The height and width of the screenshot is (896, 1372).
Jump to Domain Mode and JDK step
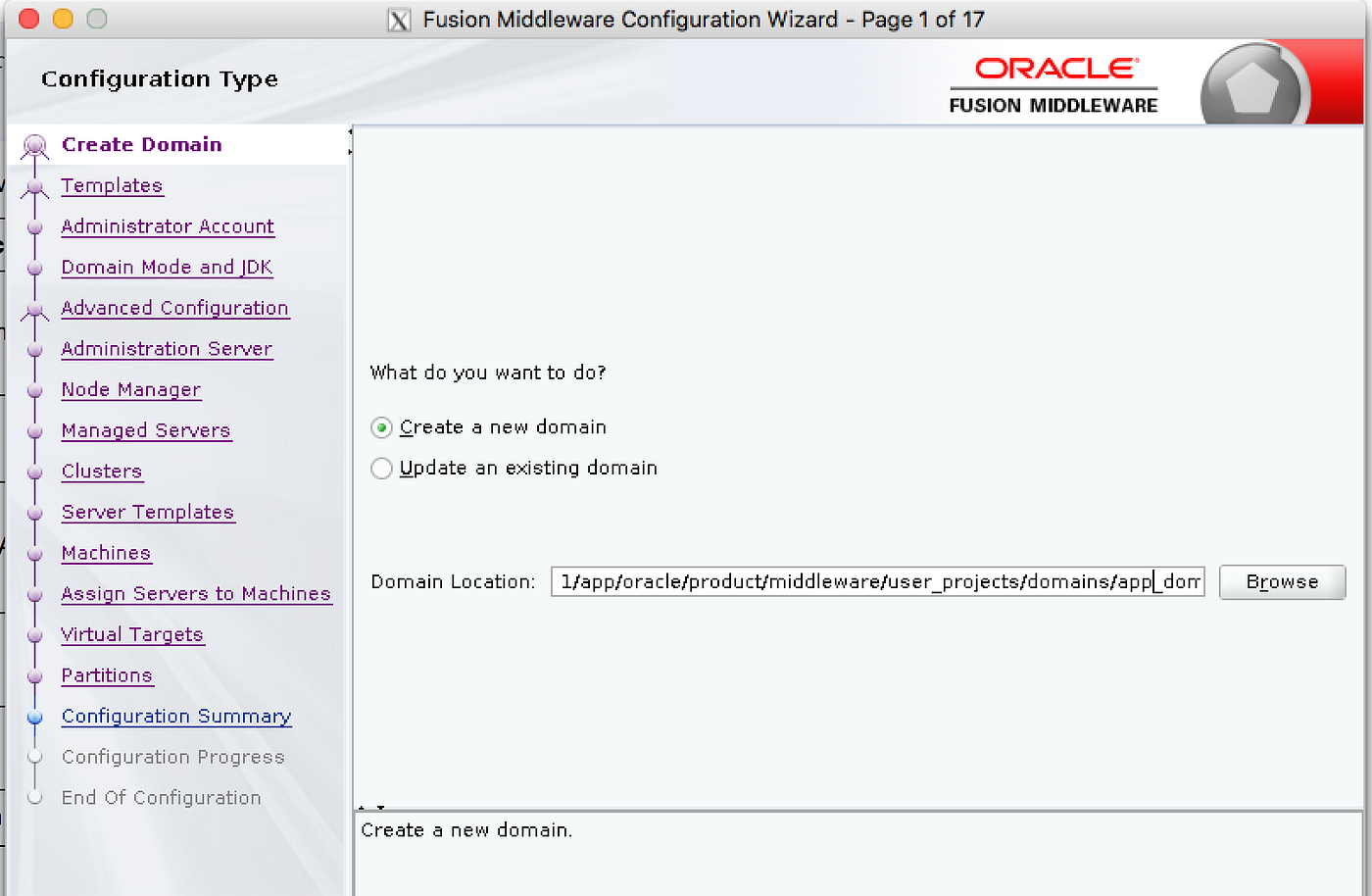[167, 267]
